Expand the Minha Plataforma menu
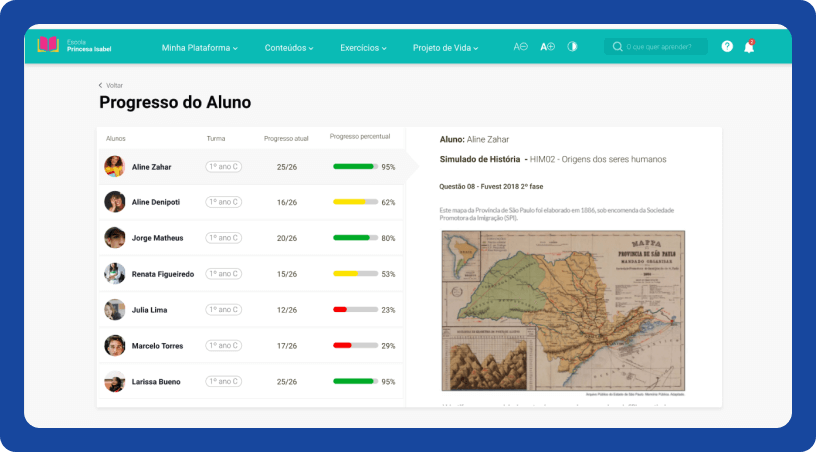The image size is (816, 452). pos(200,47)
